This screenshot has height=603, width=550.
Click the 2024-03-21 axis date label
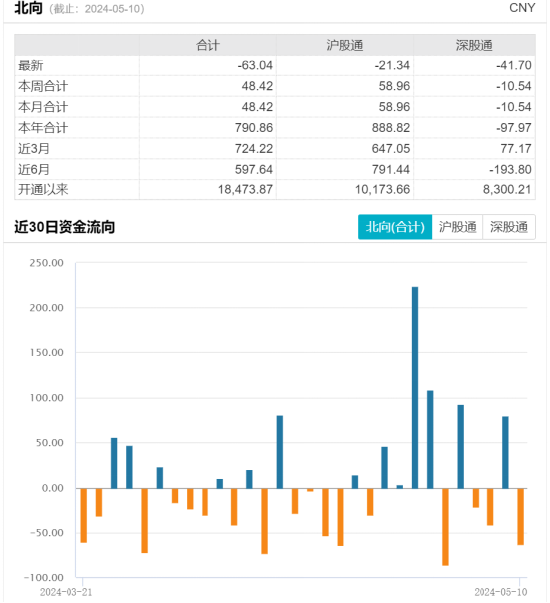click(x=66, y=592)
